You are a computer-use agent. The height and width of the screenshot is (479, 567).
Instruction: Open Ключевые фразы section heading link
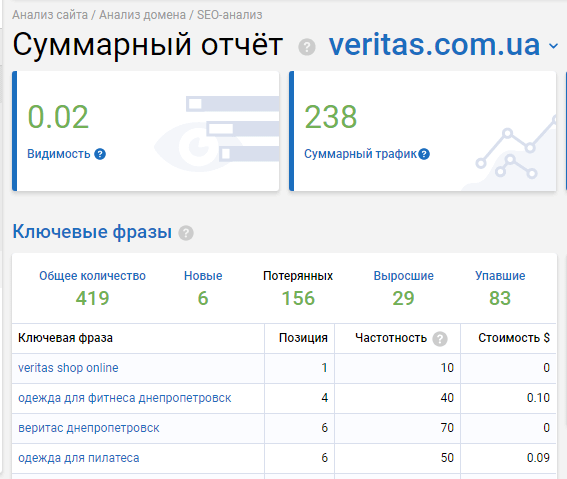(x=92, y=232)
